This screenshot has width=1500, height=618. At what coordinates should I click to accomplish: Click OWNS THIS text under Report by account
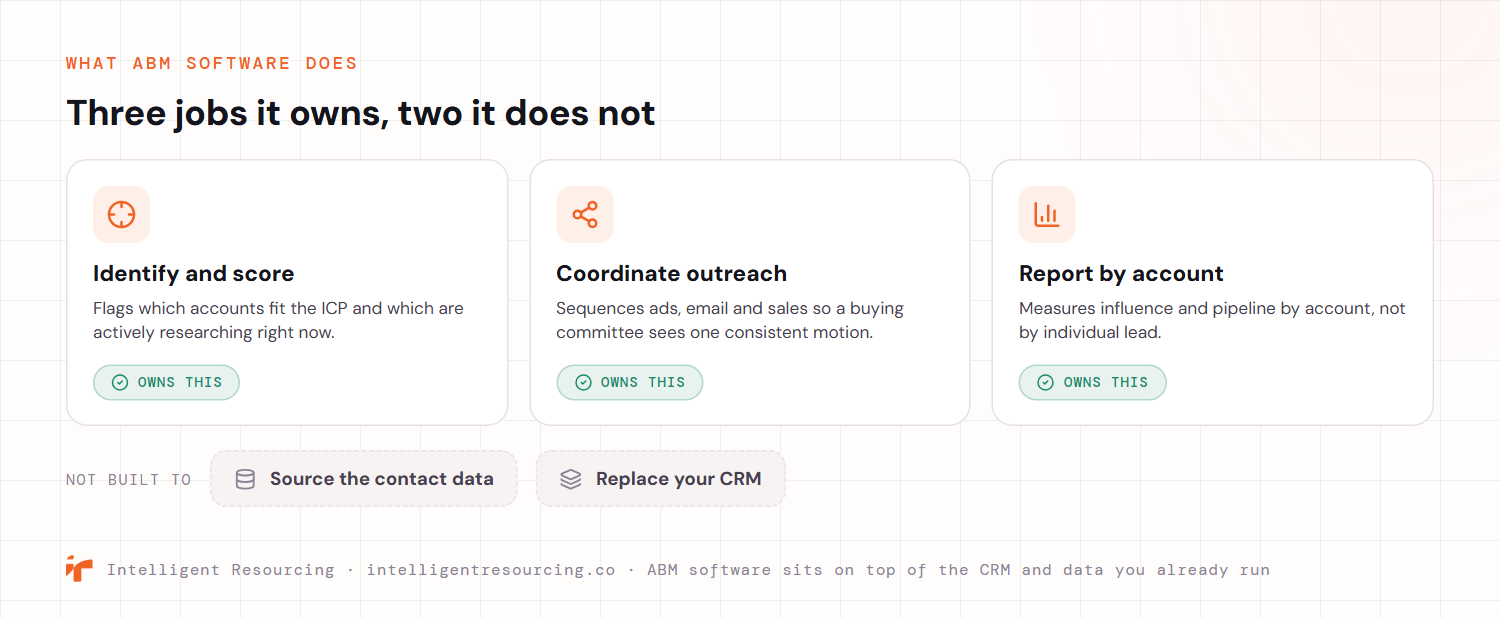1106,382
